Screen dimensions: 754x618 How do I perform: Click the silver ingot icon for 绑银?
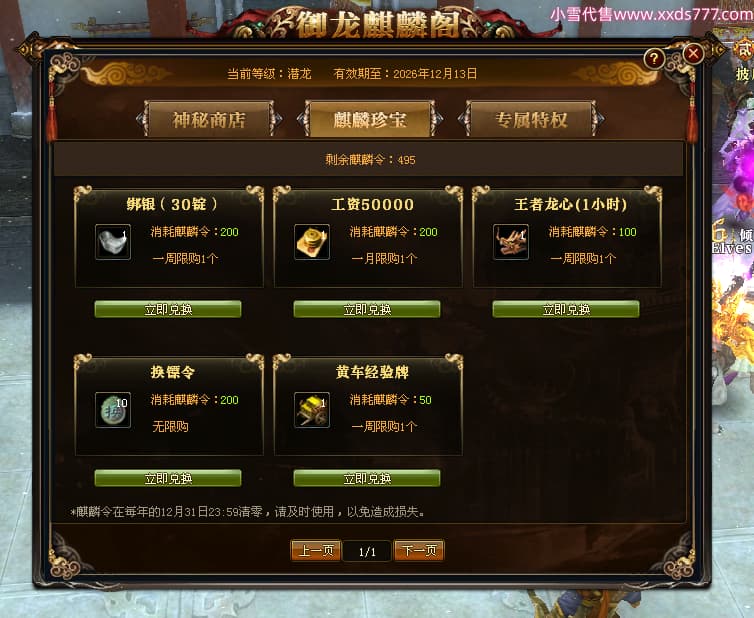pos(113,242)
